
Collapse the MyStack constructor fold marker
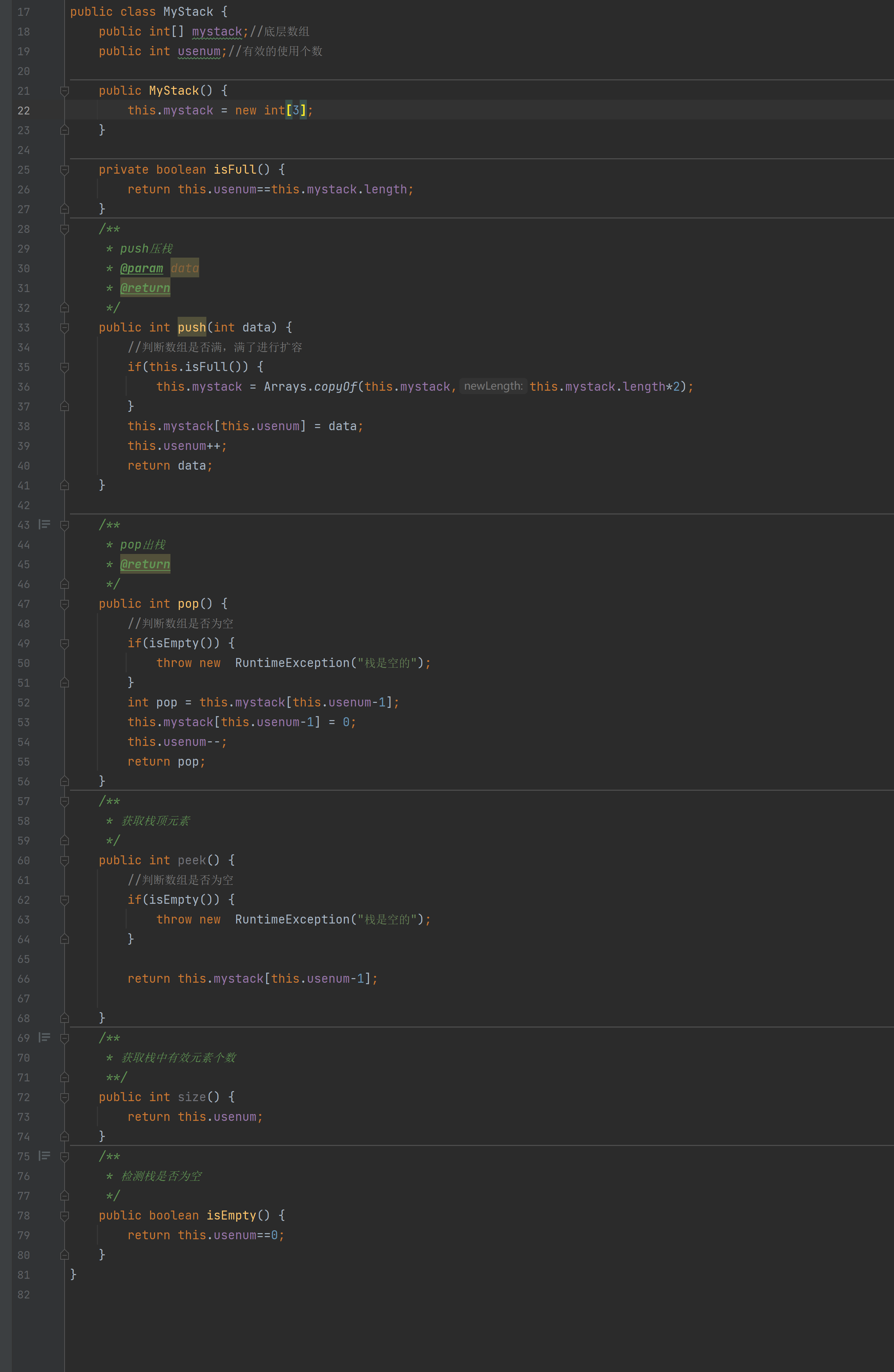point(65,90)
